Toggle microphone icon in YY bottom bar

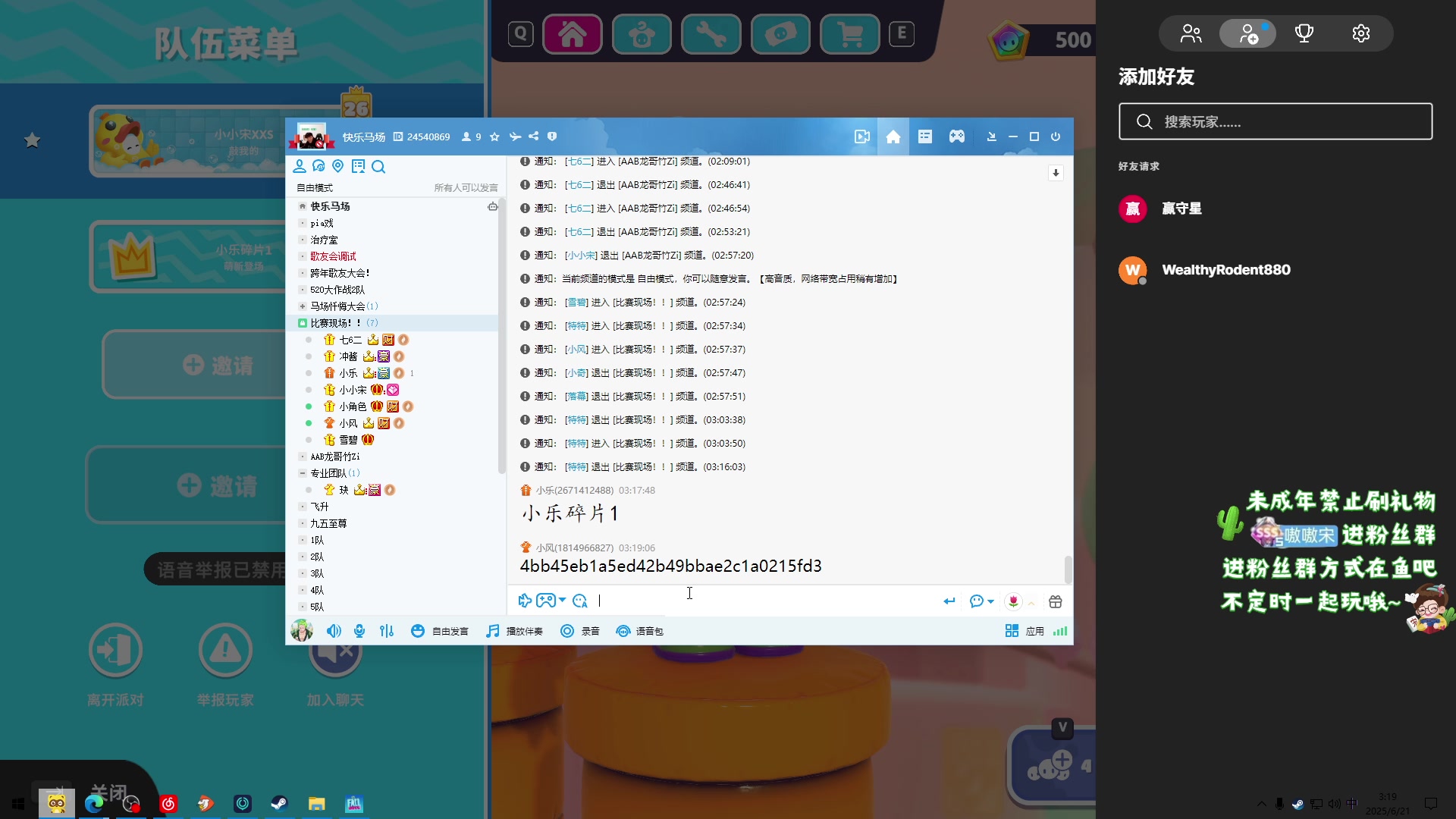click(x=359, y=631)
